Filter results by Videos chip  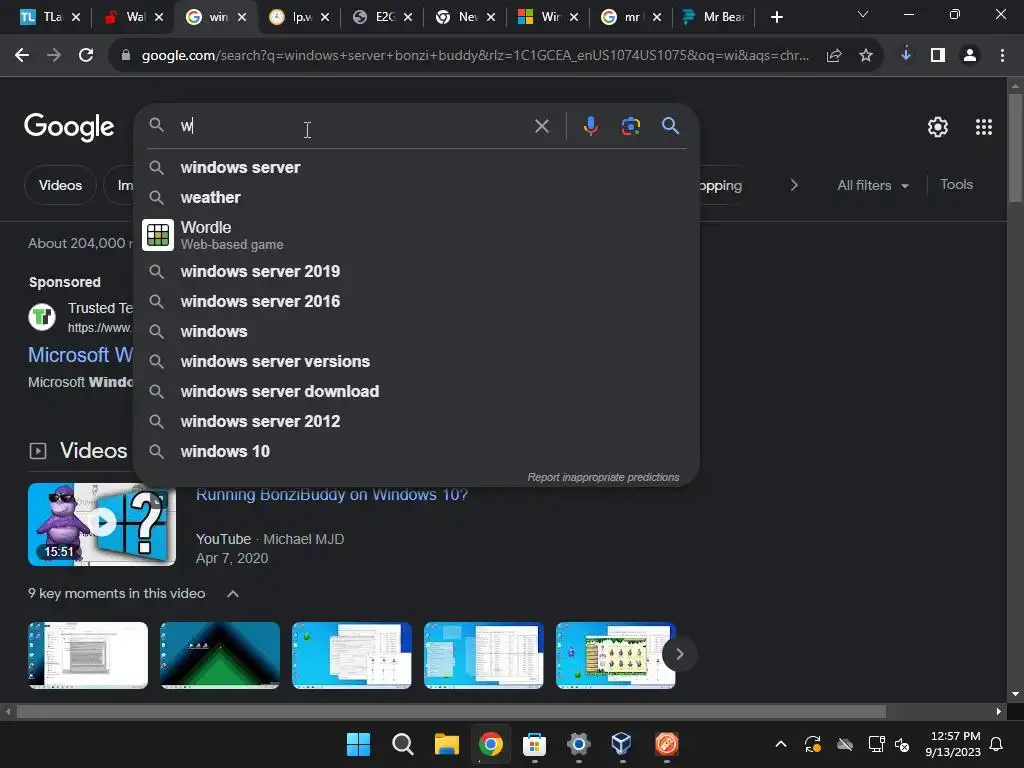[60, 185]
